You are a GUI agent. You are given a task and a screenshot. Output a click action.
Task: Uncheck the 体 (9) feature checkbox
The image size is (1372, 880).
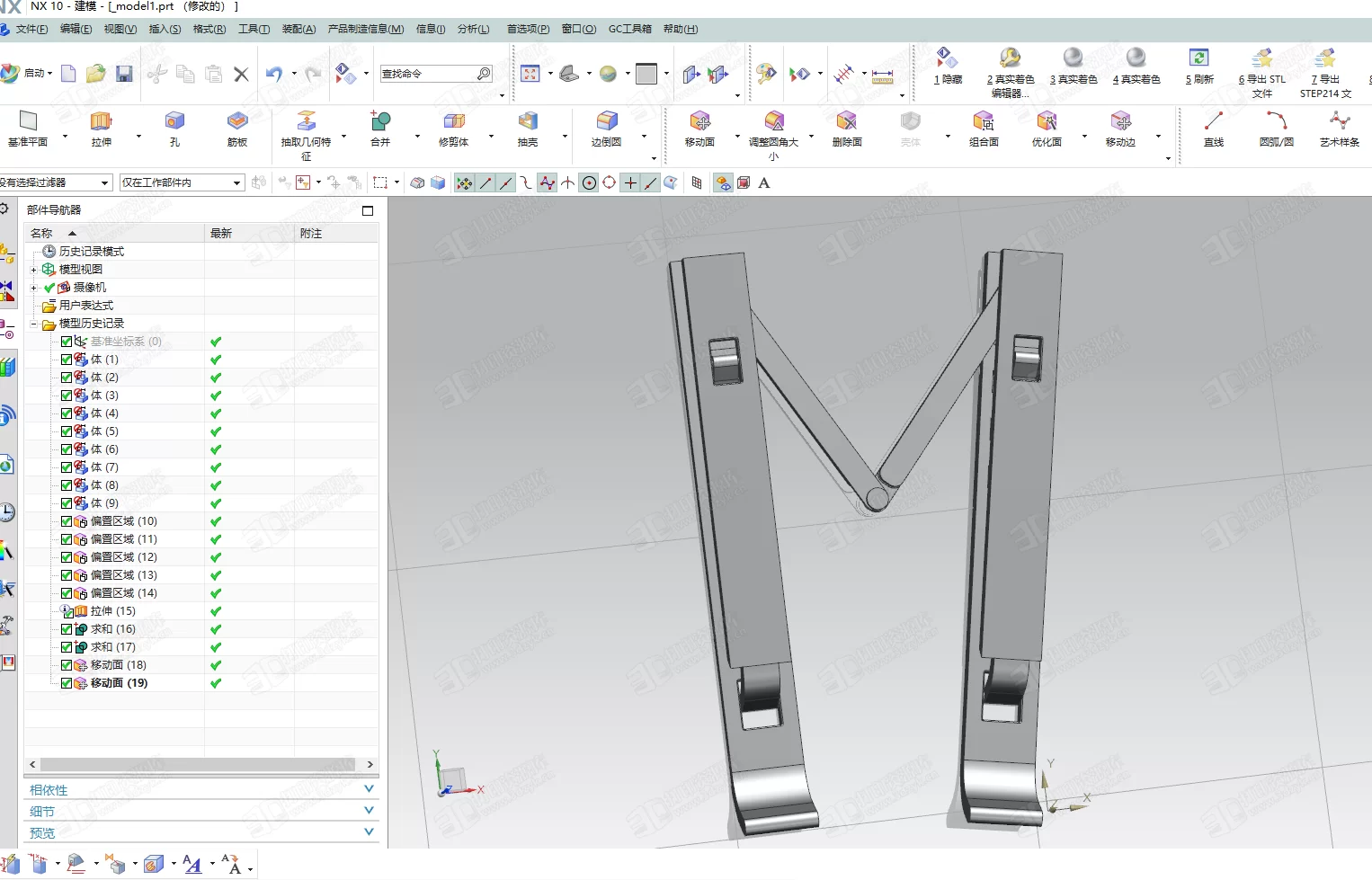click(x=67, y=503)
